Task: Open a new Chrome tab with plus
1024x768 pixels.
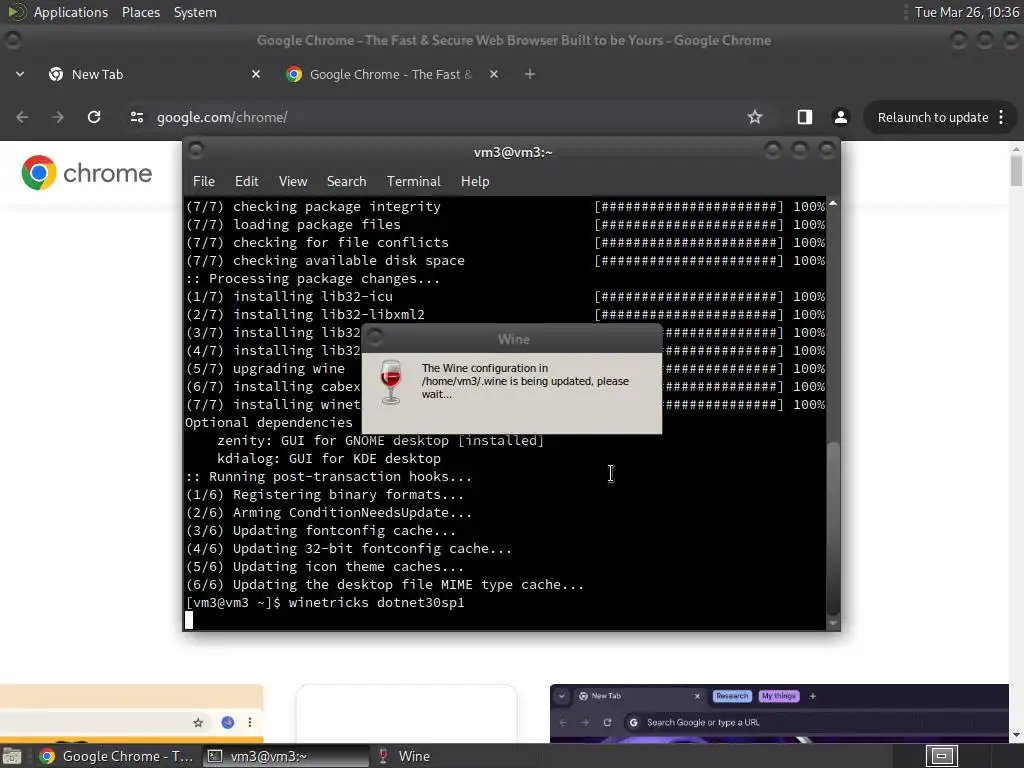Action: point(530,74)
